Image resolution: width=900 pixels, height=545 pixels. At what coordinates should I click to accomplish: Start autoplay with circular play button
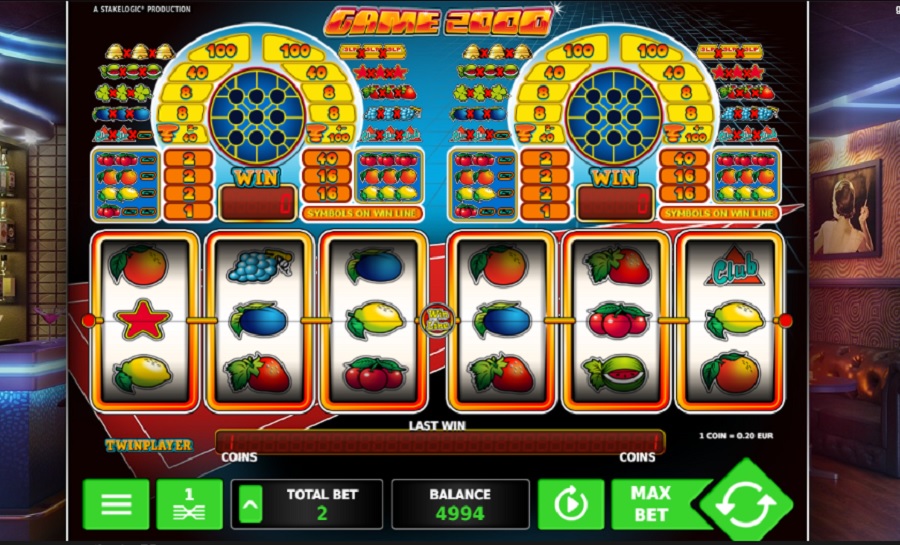tap(571, 504)
